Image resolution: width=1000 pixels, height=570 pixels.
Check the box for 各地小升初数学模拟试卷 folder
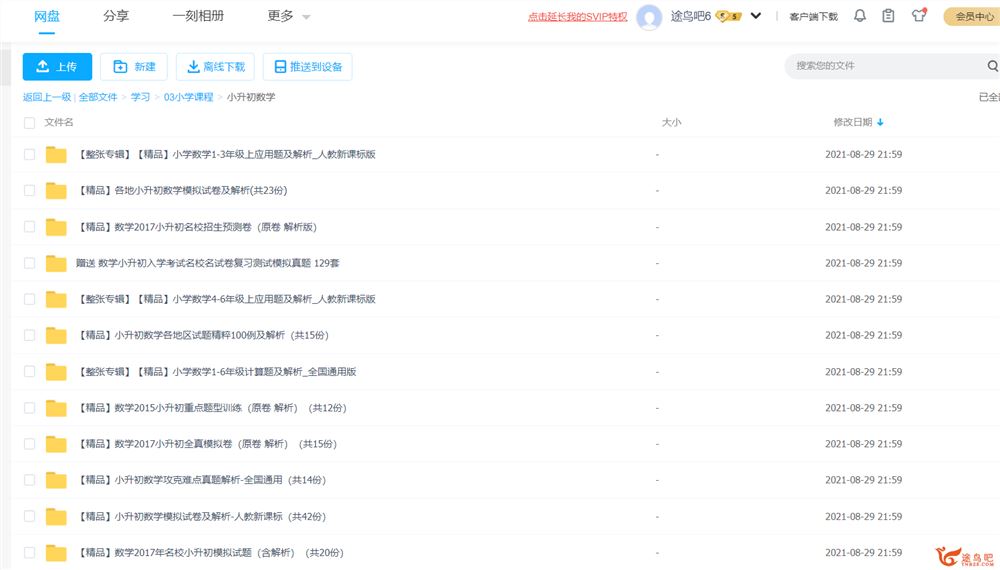[29, 191]
